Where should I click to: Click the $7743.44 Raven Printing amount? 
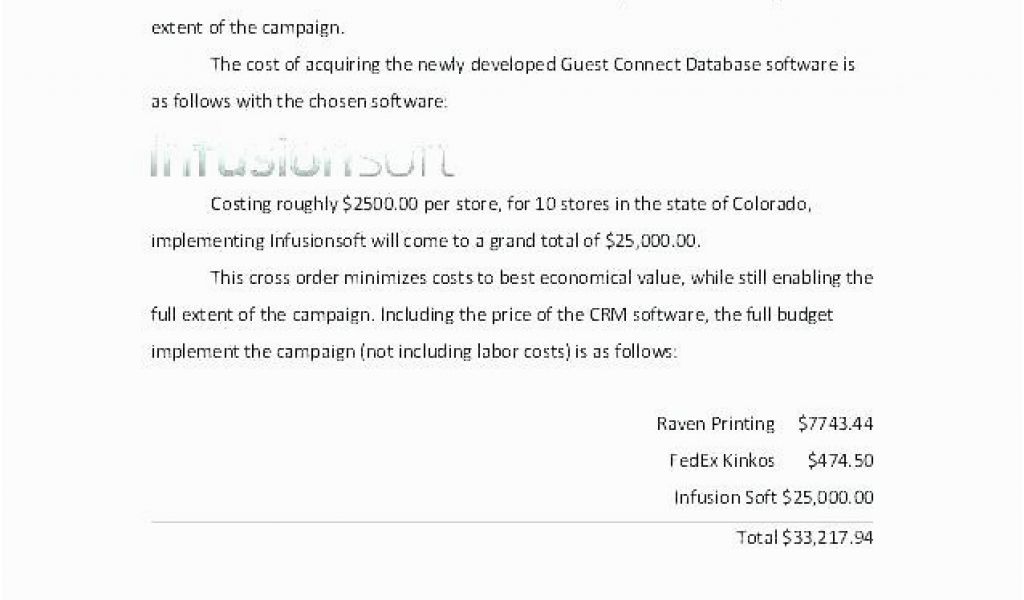tap(835, 424)
